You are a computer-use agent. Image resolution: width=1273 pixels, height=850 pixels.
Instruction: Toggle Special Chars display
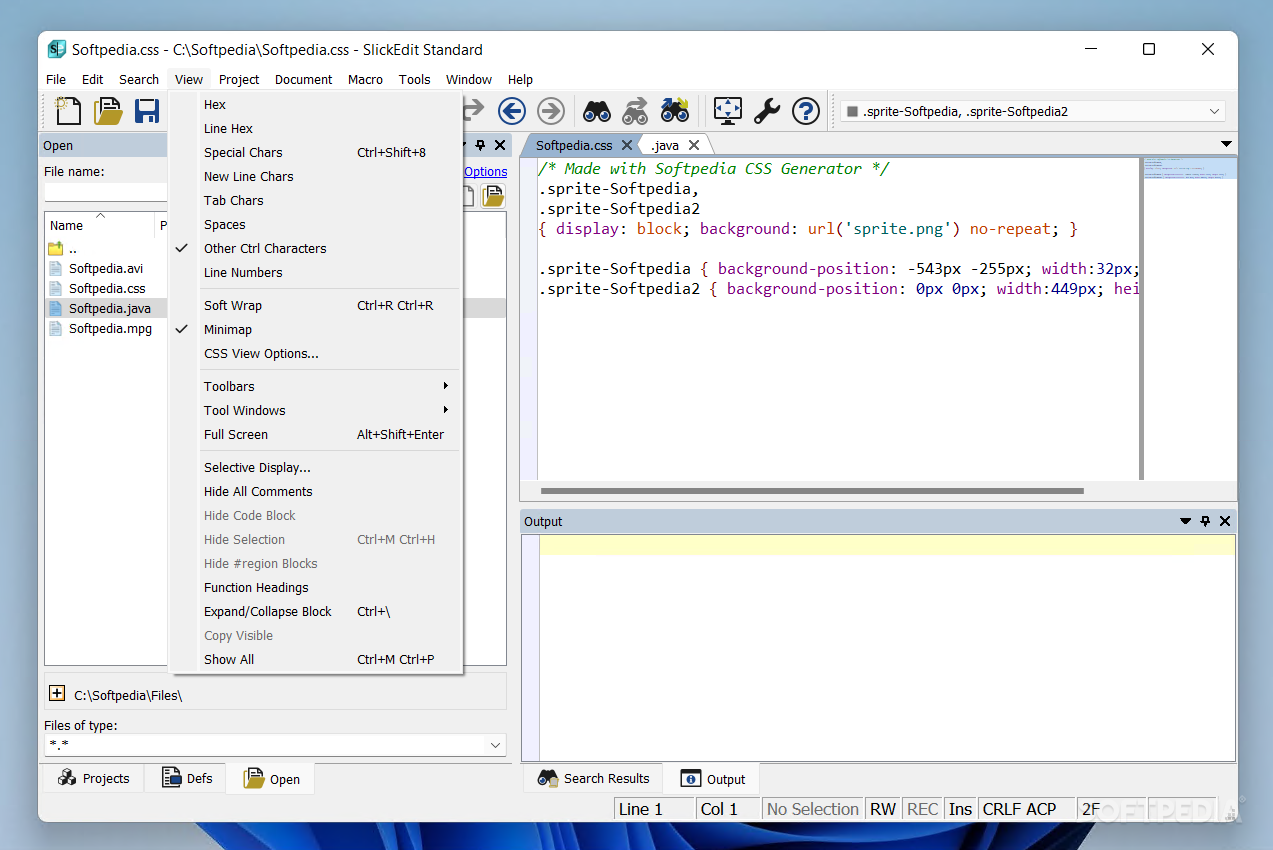click(x=316, y=152)
